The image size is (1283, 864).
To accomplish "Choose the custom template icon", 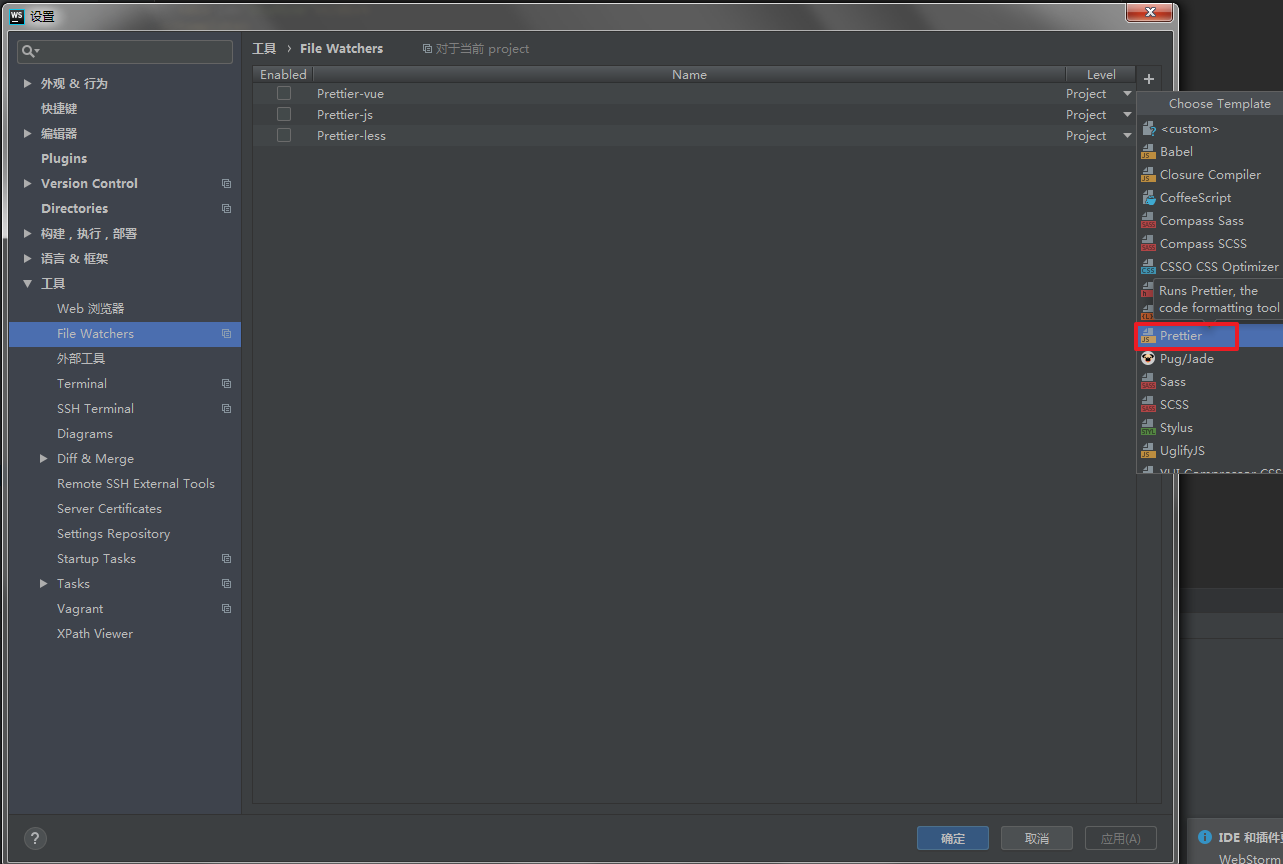I will 1149,129.
